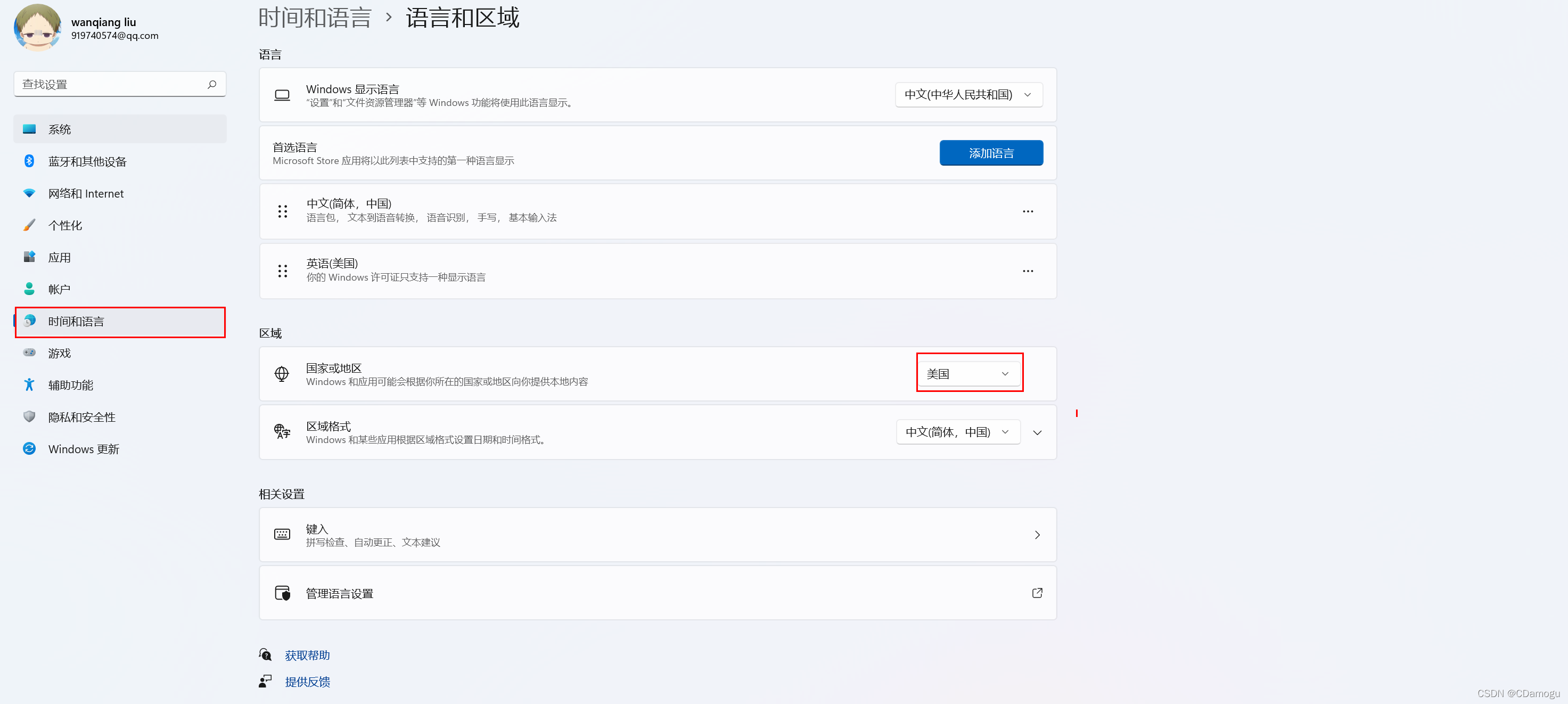Click the Bluetooth icon in sidebar

[x=29, y=161]
